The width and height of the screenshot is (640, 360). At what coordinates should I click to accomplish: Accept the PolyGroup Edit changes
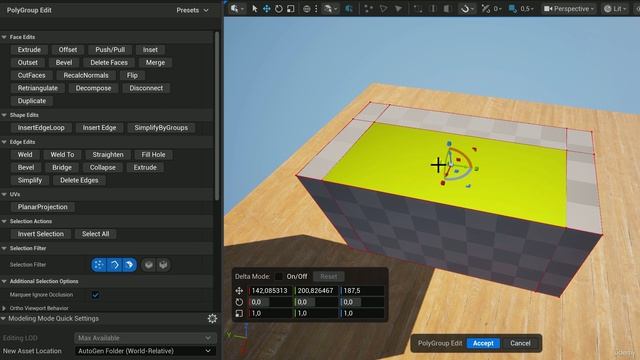(483, 343)
